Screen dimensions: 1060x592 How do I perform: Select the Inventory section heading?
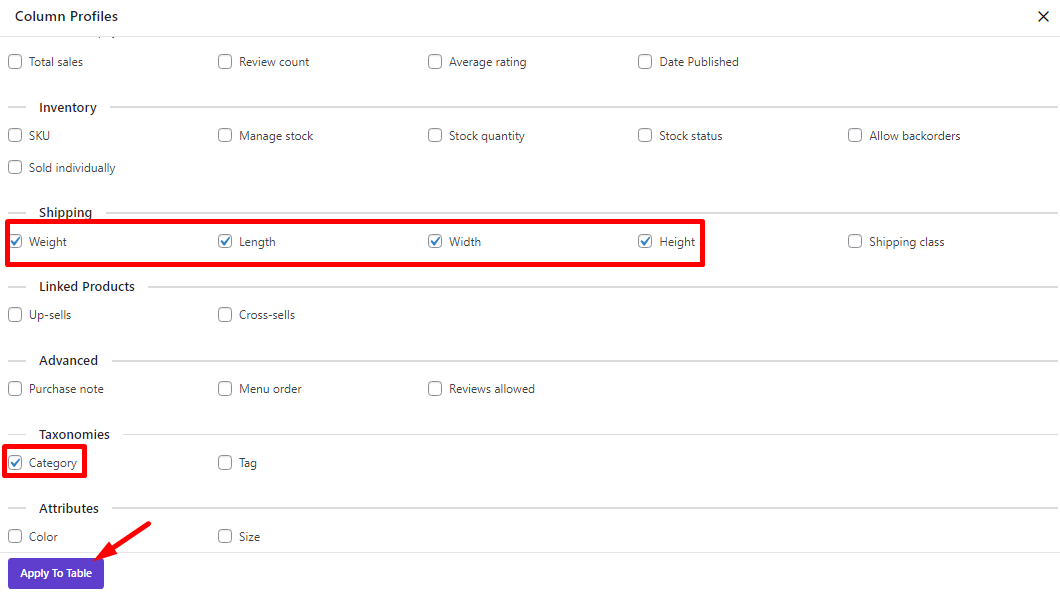click(68, 107)
